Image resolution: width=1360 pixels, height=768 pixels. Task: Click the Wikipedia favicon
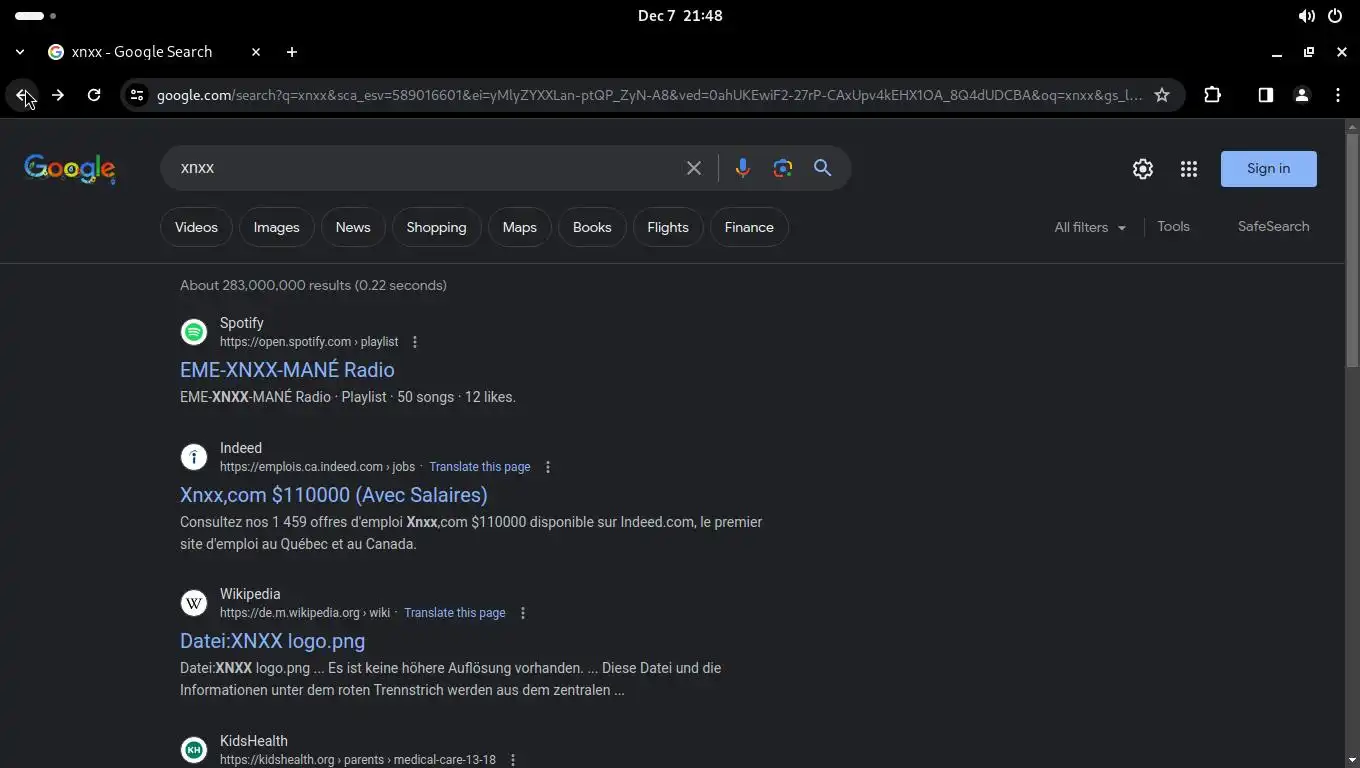pos(194,603)
